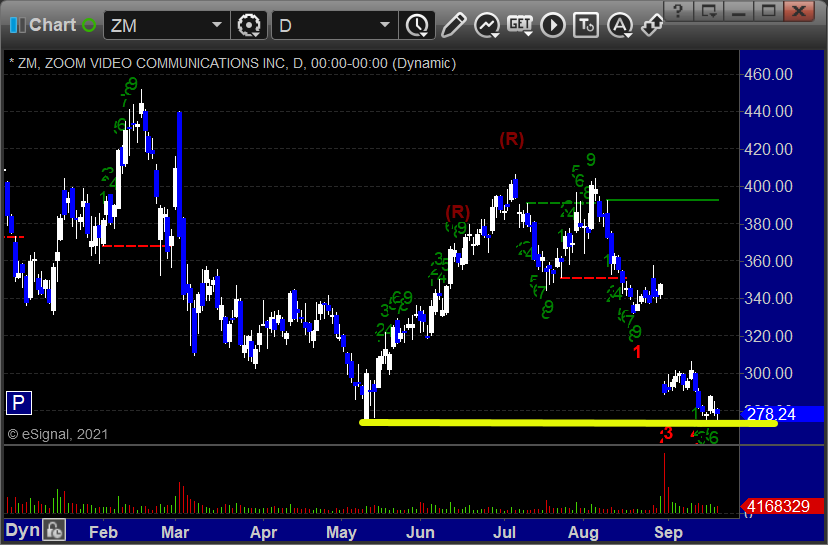Click the 340.00 price axis label
This screenshot has height=545, width=828.
[x=768, y=298]
